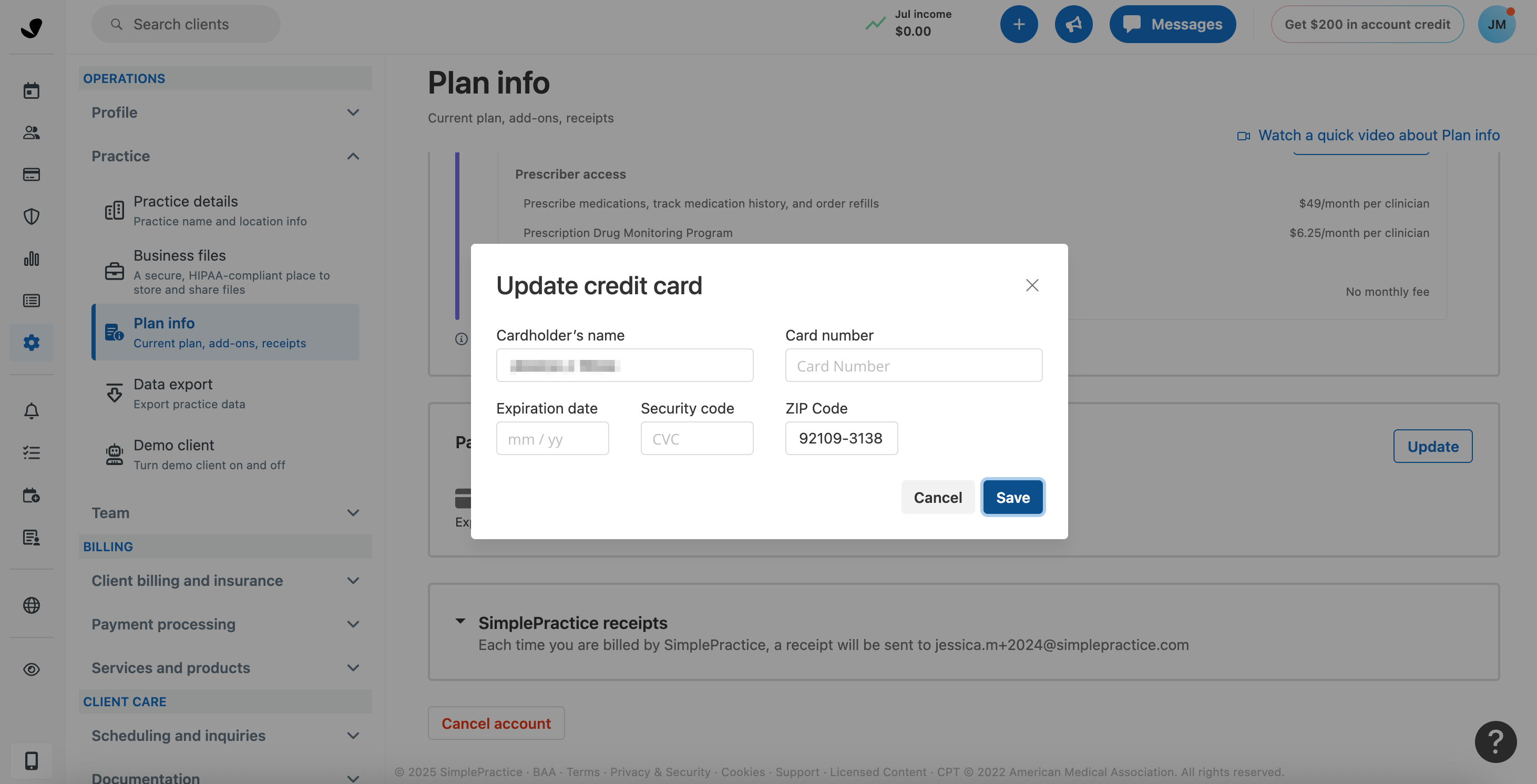Screen dimensions: 1537x784
Task: Open the analytics bar chart icon
Action: (x=31, y=259)
